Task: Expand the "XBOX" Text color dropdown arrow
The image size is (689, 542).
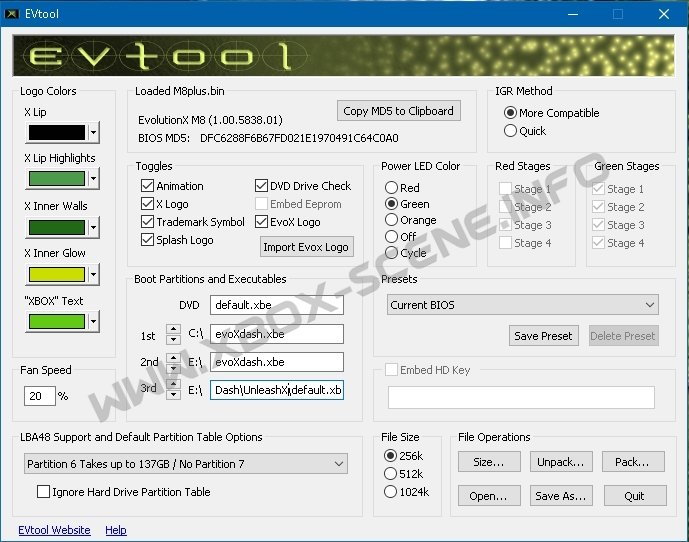Action: 93,321
